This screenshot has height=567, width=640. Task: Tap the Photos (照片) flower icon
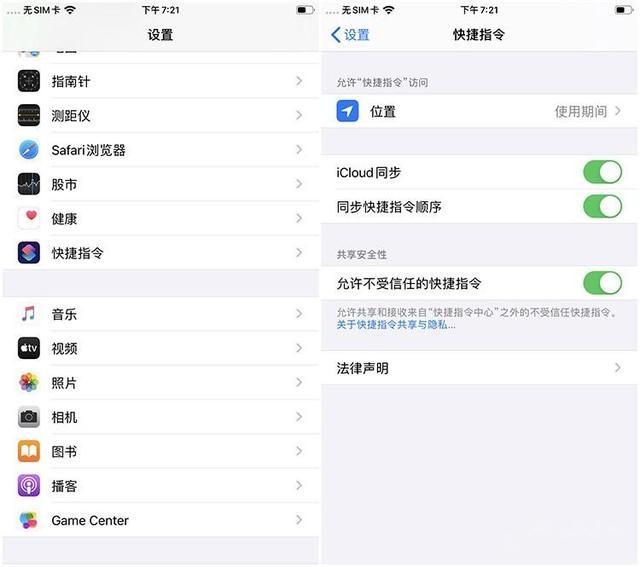point(29,382)
